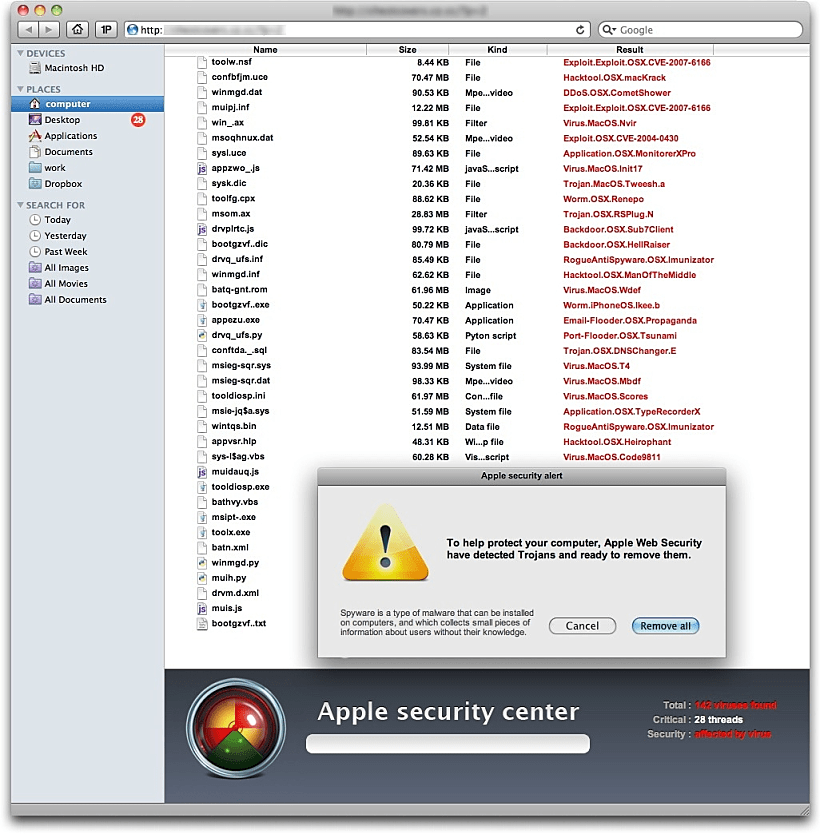Image resolution: width=820 pixels, height=834 pixels.
Task: Select Dropbox folder in the sidebar
Action: 63,184
